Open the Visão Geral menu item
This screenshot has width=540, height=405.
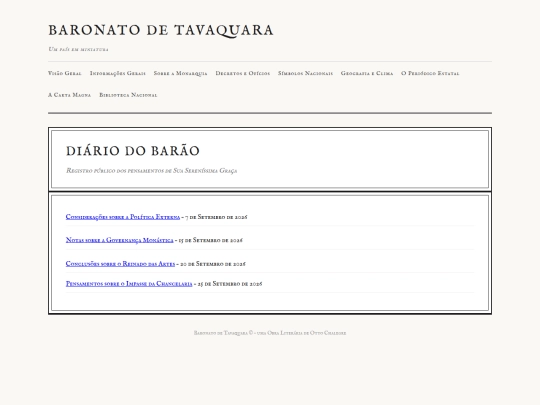click(x=65, y=73)
